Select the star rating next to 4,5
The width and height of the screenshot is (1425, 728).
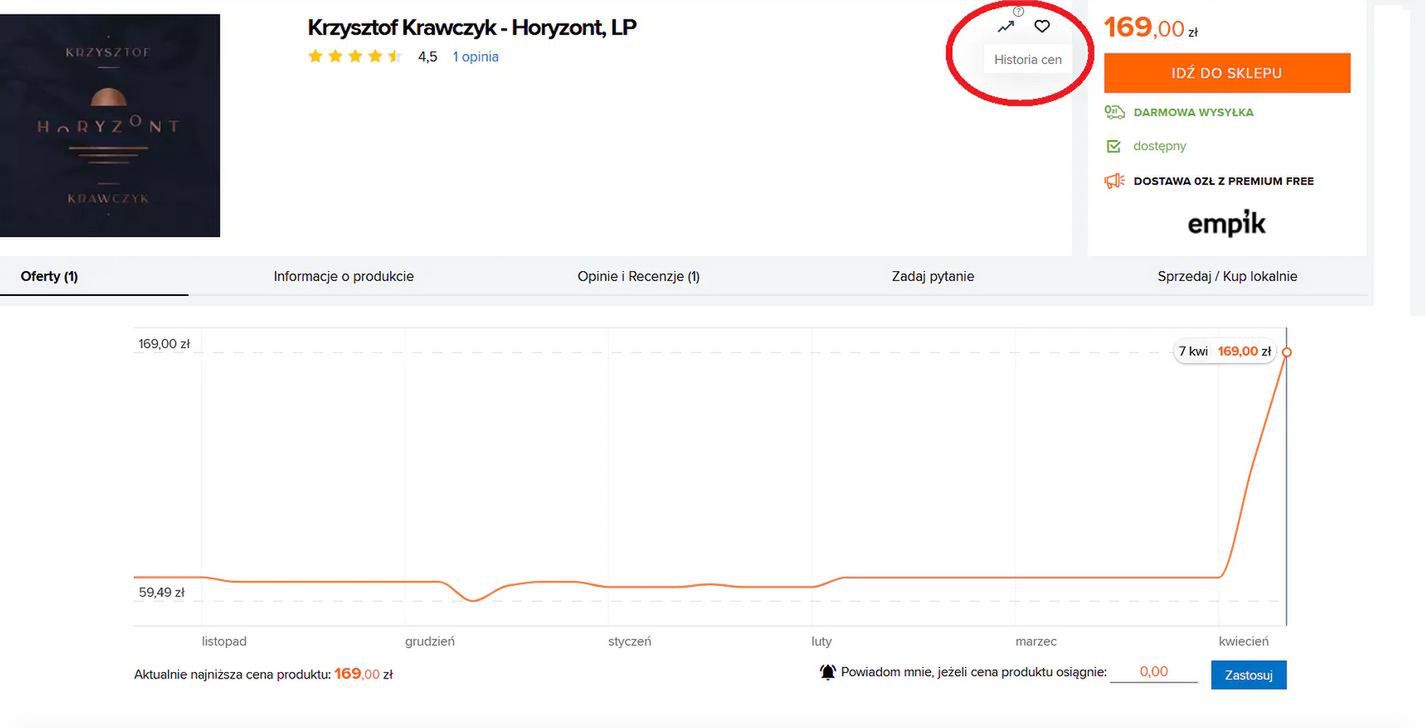[x=355, y=56]
